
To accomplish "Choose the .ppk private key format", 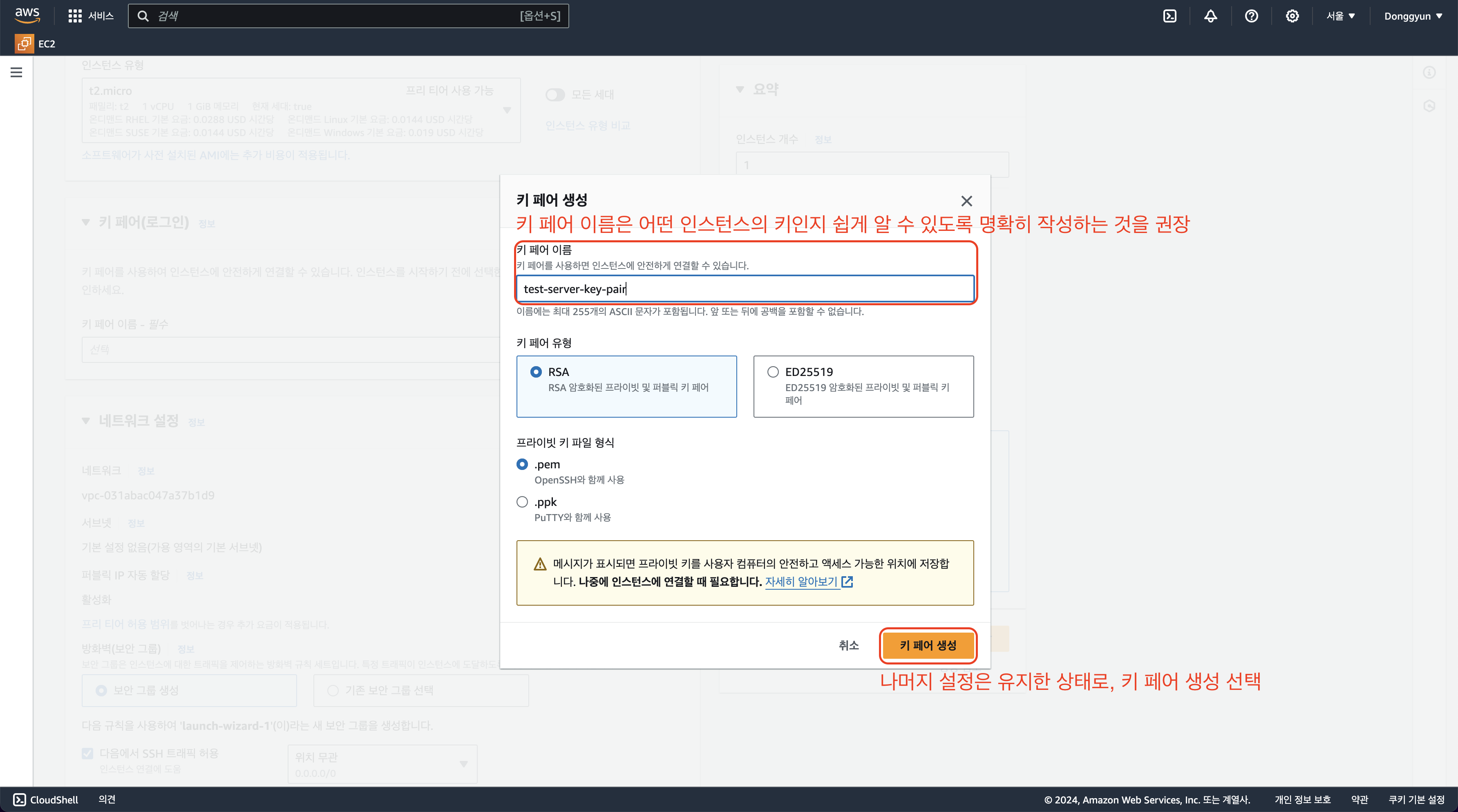I will 522,502.
